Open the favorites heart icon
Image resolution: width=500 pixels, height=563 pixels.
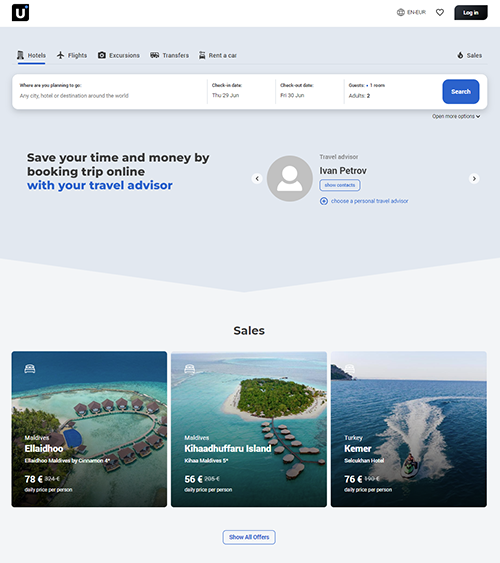[x=440, y=13]
